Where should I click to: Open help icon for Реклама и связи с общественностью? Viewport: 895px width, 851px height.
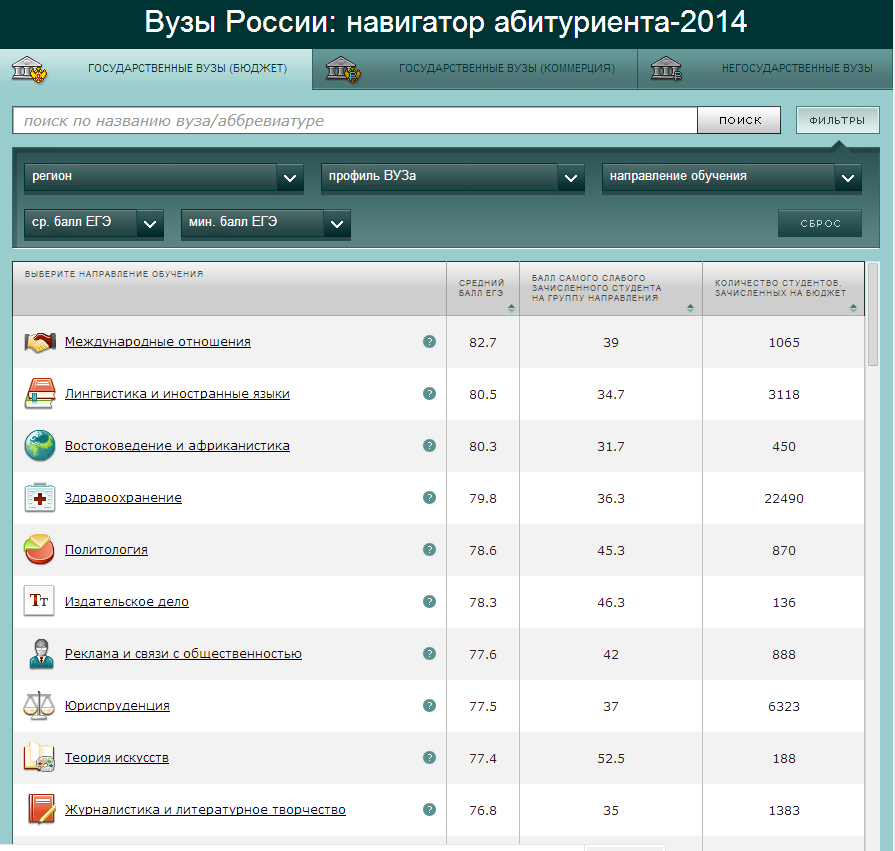pos(429,654)
